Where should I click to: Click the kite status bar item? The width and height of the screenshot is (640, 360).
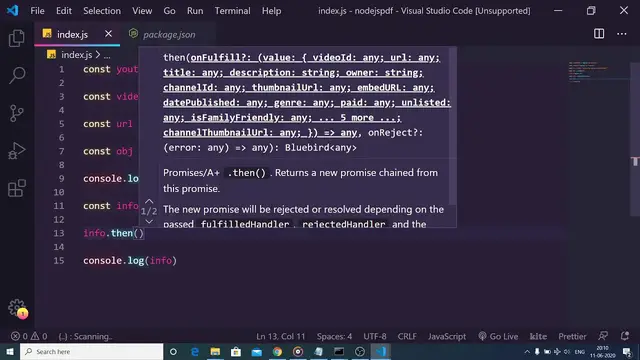pyautogui.click(x=538, y=336)
